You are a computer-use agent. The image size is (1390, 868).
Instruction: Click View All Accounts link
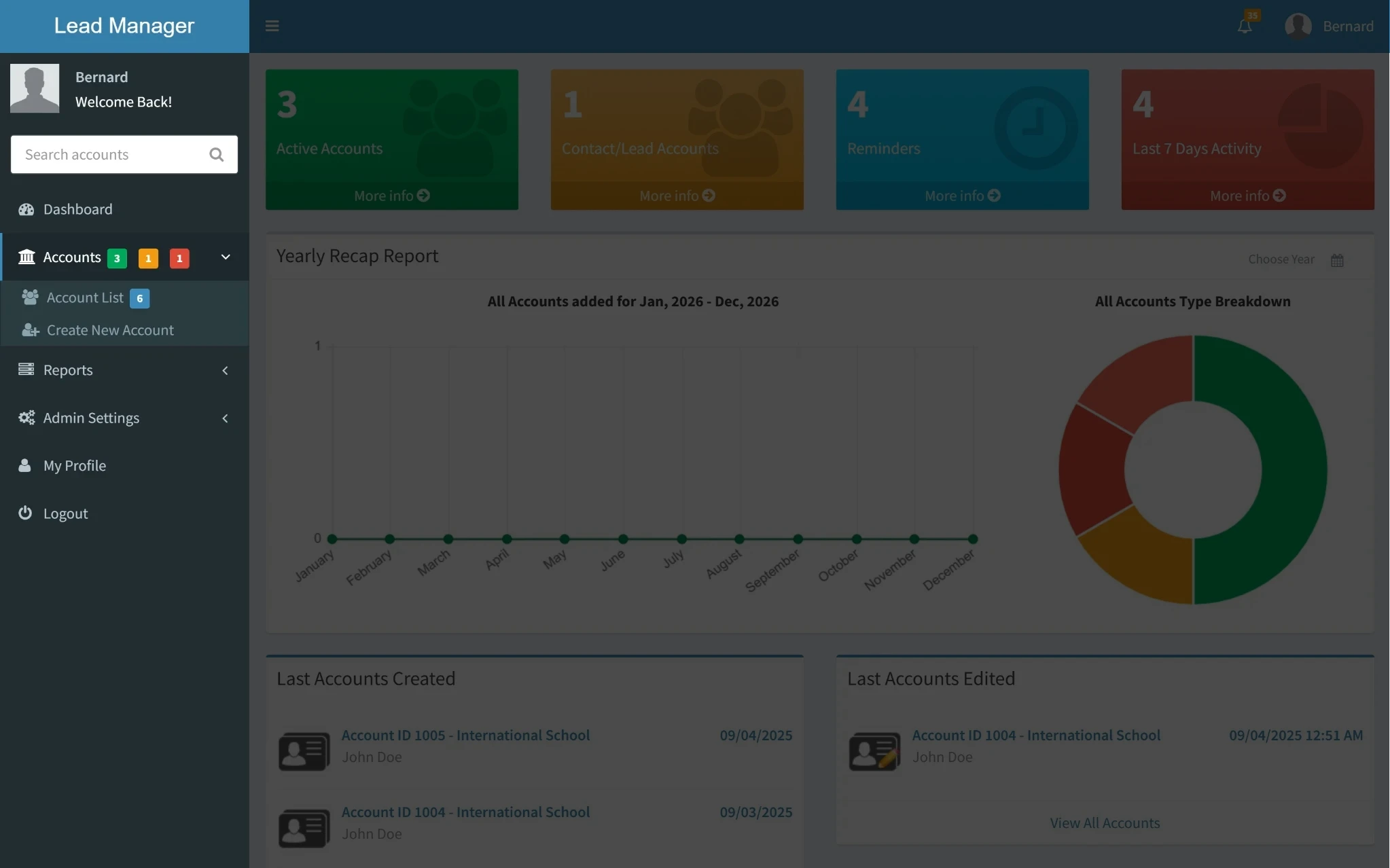[x=1105, y=823]
